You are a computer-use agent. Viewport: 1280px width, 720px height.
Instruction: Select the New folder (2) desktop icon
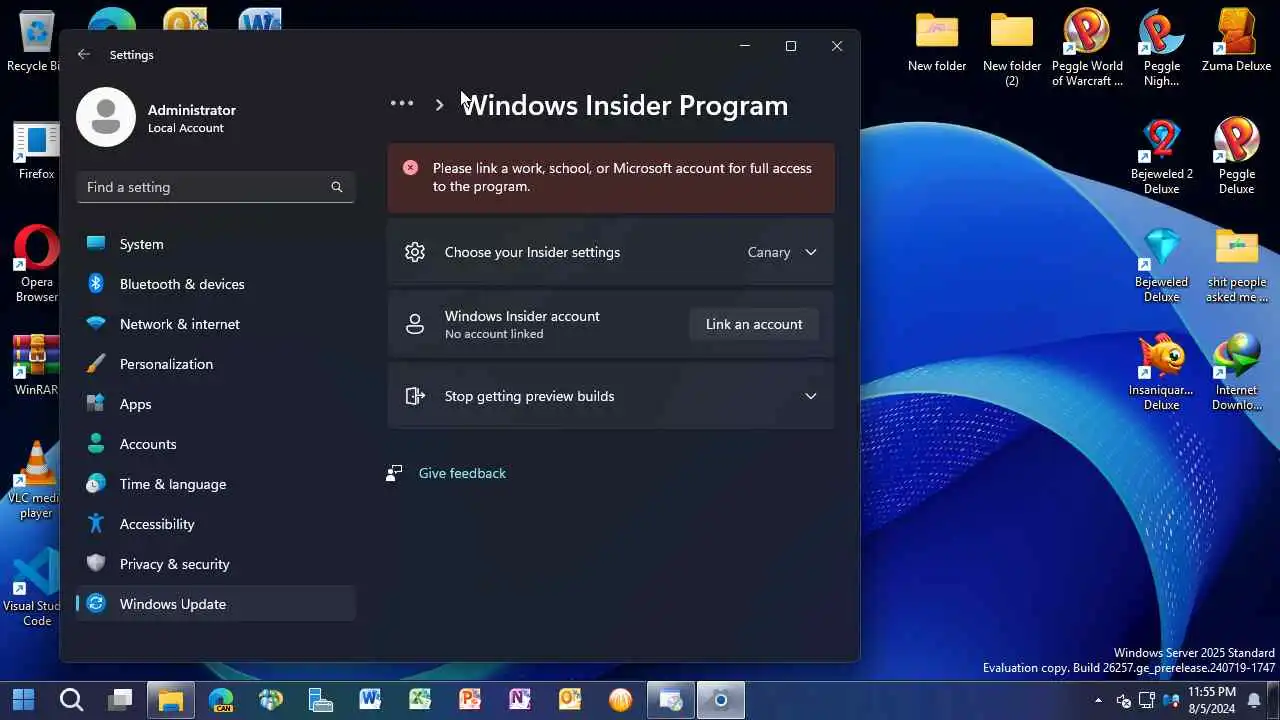point(1012,48)
